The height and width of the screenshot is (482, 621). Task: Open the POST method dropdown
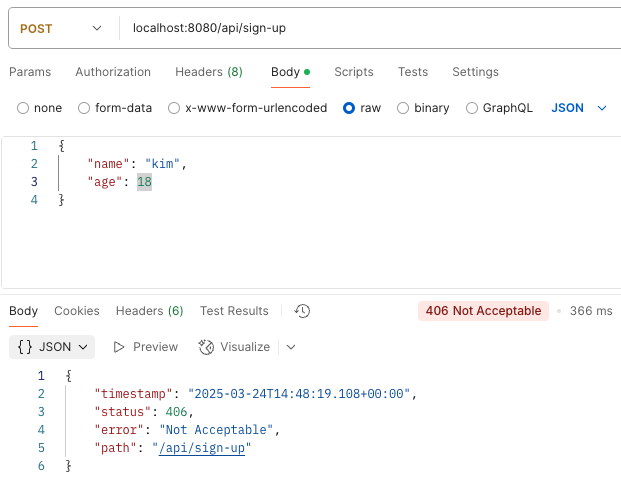(x=60, y=28)
